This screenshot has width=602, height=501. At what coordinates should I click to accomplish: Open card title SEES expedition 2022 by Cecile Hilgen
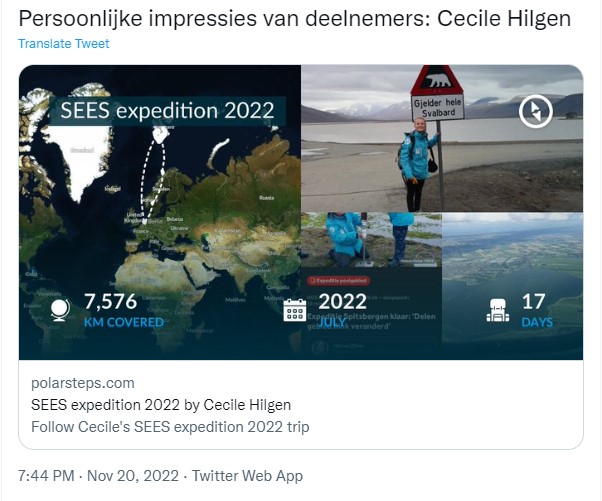(161, 405)
